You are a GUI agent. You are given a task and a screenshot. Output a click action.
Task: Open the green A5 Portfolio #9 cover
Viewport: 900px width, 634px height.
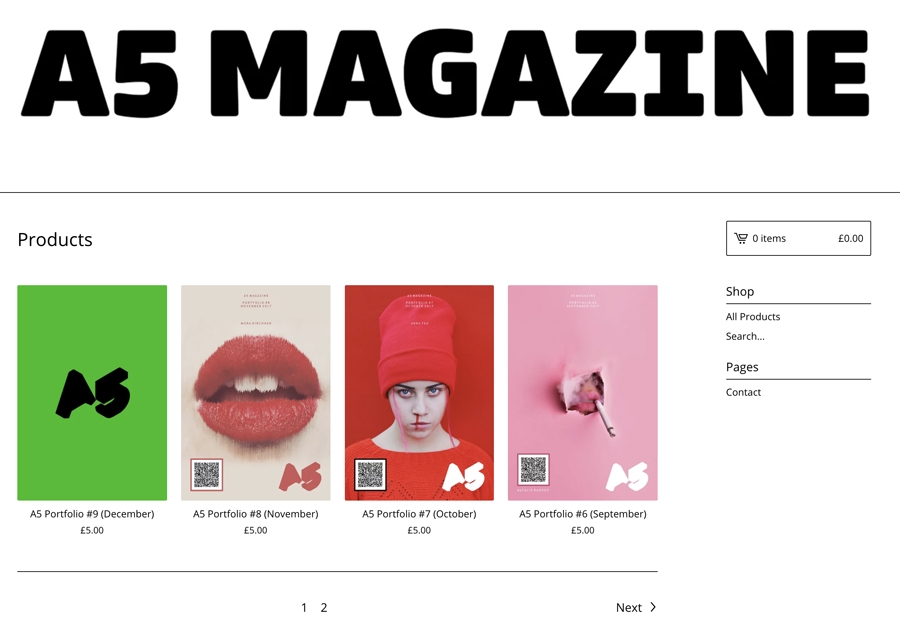(x=92, y=392)
